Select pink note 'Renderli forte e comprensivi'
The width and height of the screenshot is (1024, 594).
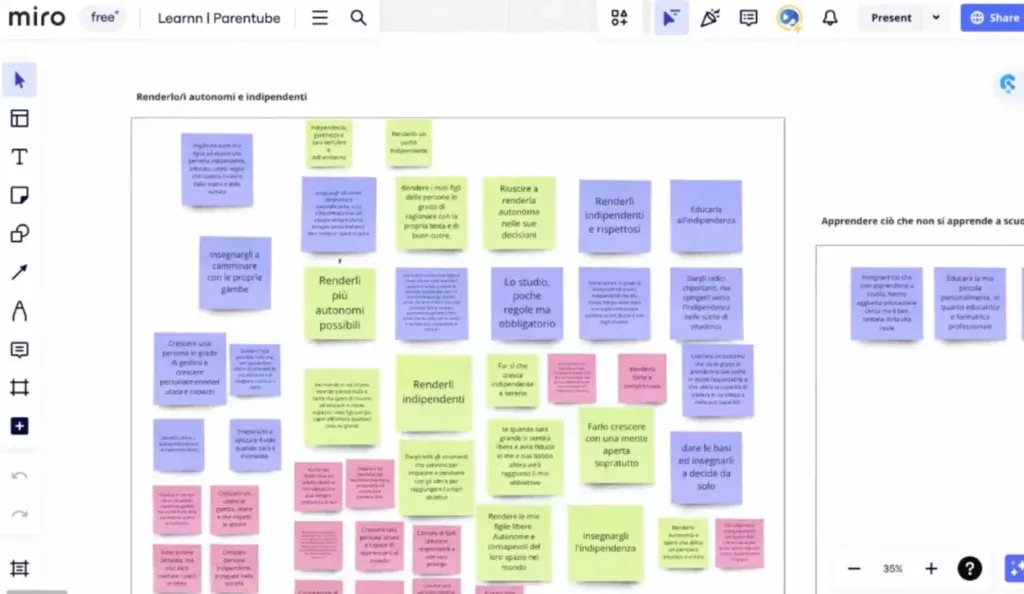pos(642,378)
